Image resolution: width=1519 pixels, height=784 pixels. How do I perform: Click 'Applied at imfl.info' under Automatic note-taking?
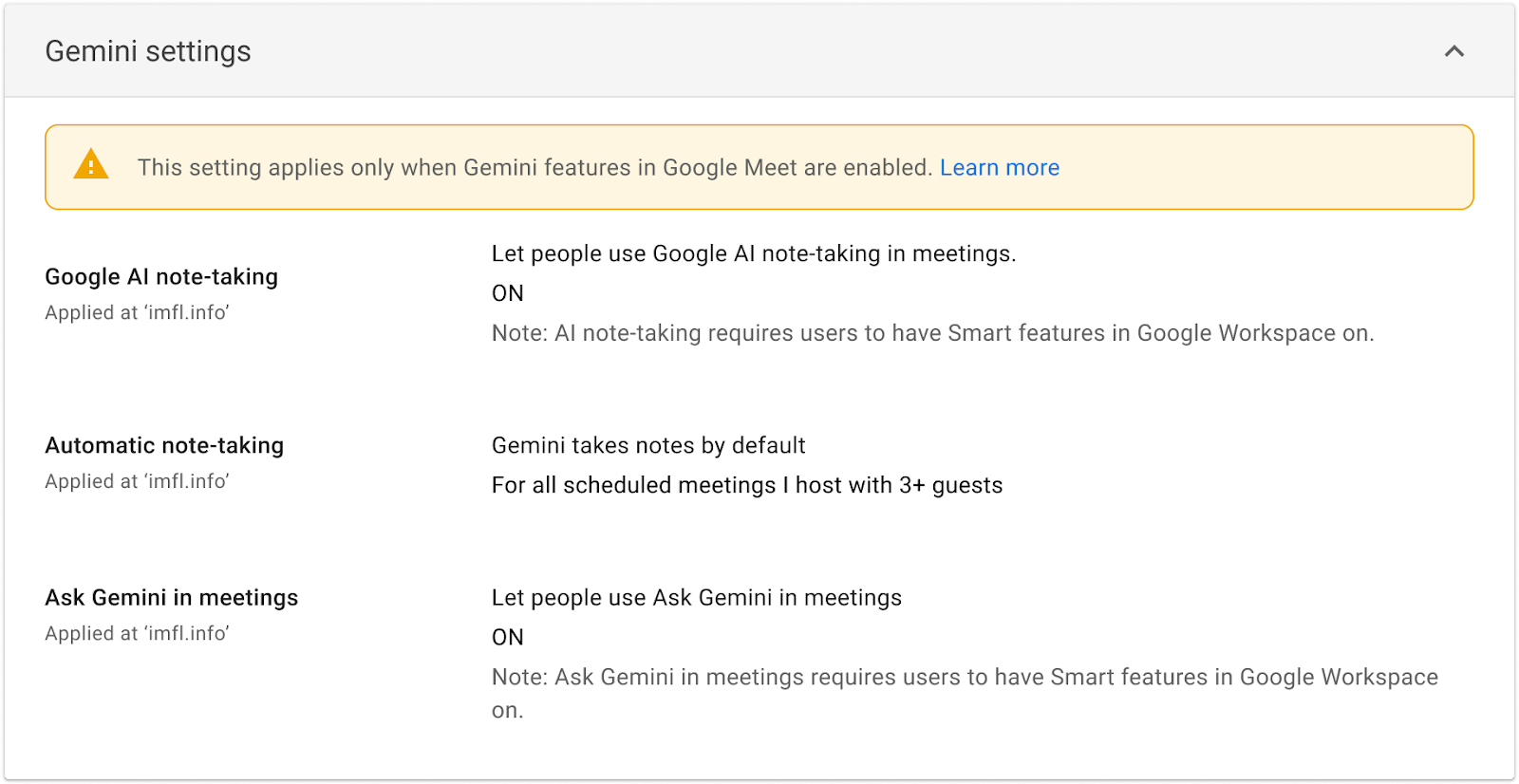(x=137, y=481)
